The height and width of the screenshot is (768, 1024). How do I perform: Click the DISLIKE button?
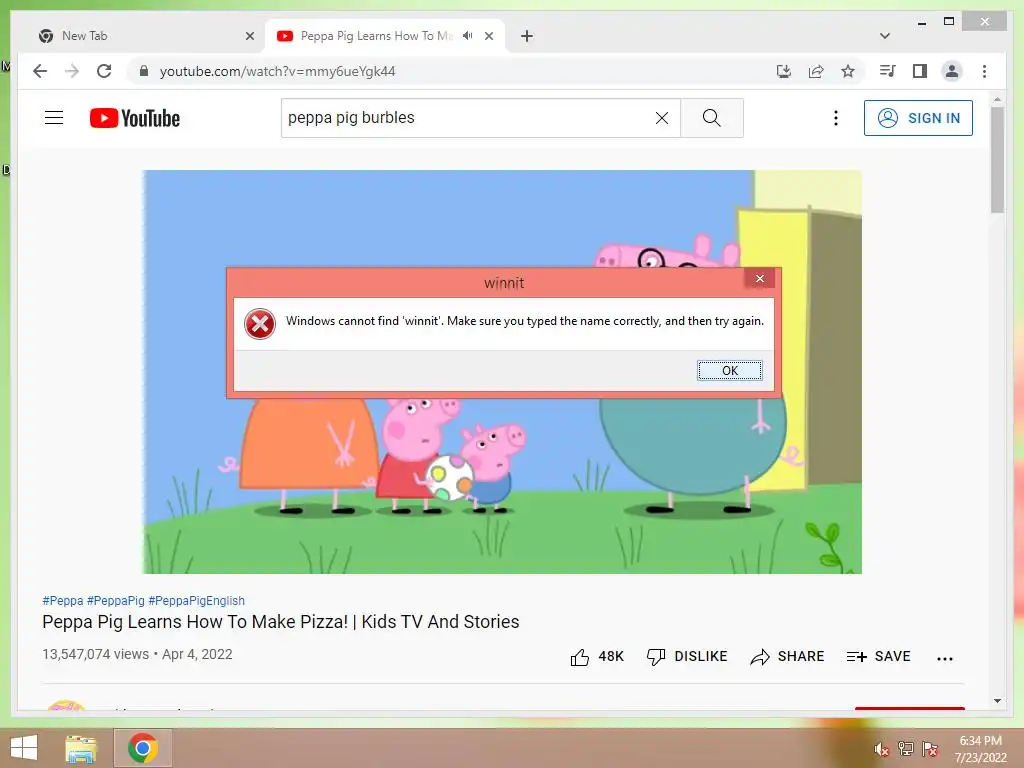click(x=686, y=656)
